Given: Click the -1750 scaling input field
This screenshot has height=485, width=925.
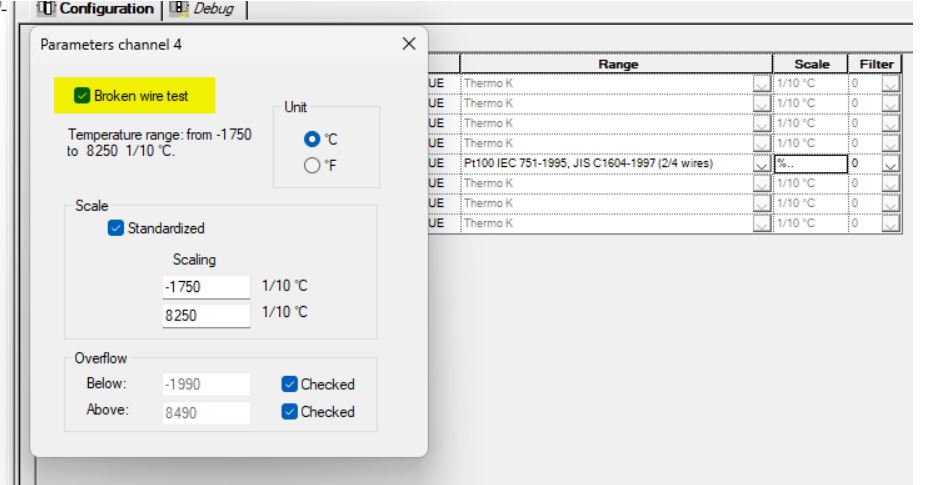Looking at the screenshot, I should 206,287.
